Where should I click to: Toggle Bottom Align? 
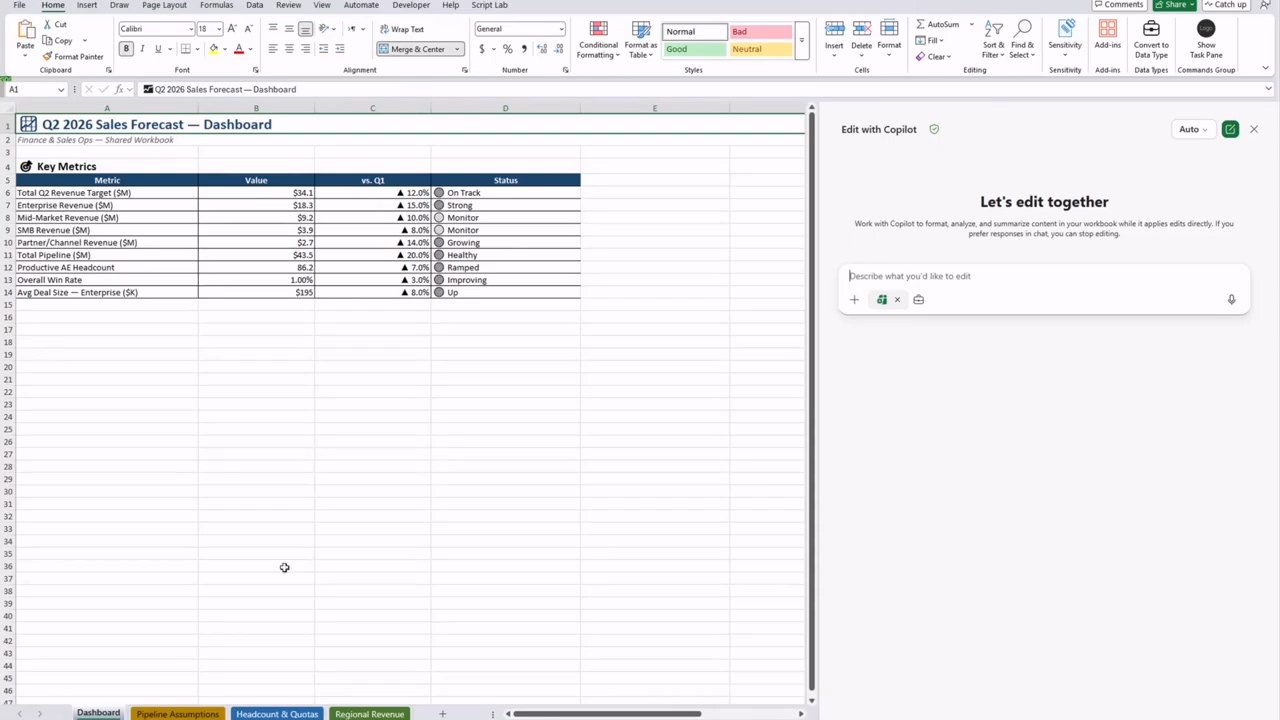[x=305, y=28]
